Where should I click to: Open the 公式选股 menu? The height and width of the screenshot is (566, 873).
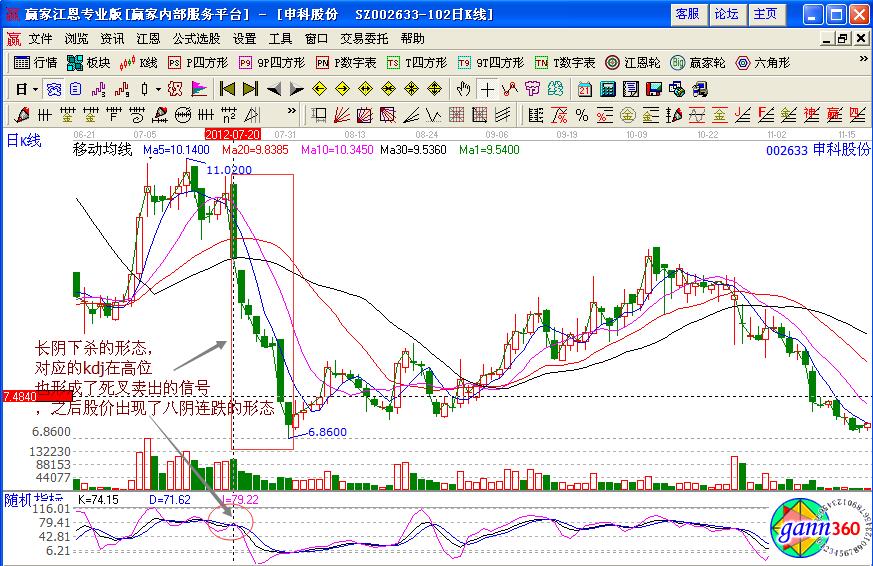coord(196,38)
